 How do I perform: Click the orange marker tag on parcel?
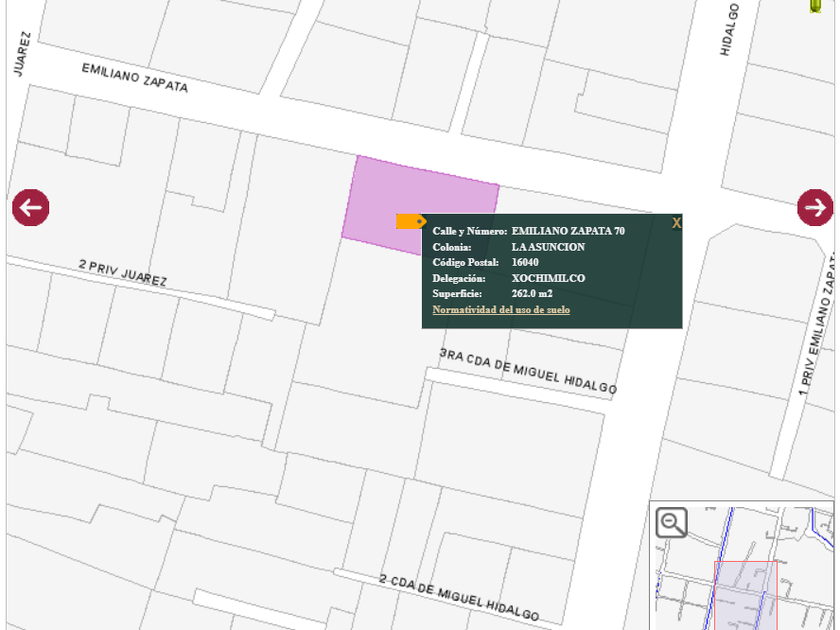(x=410, y=221)
